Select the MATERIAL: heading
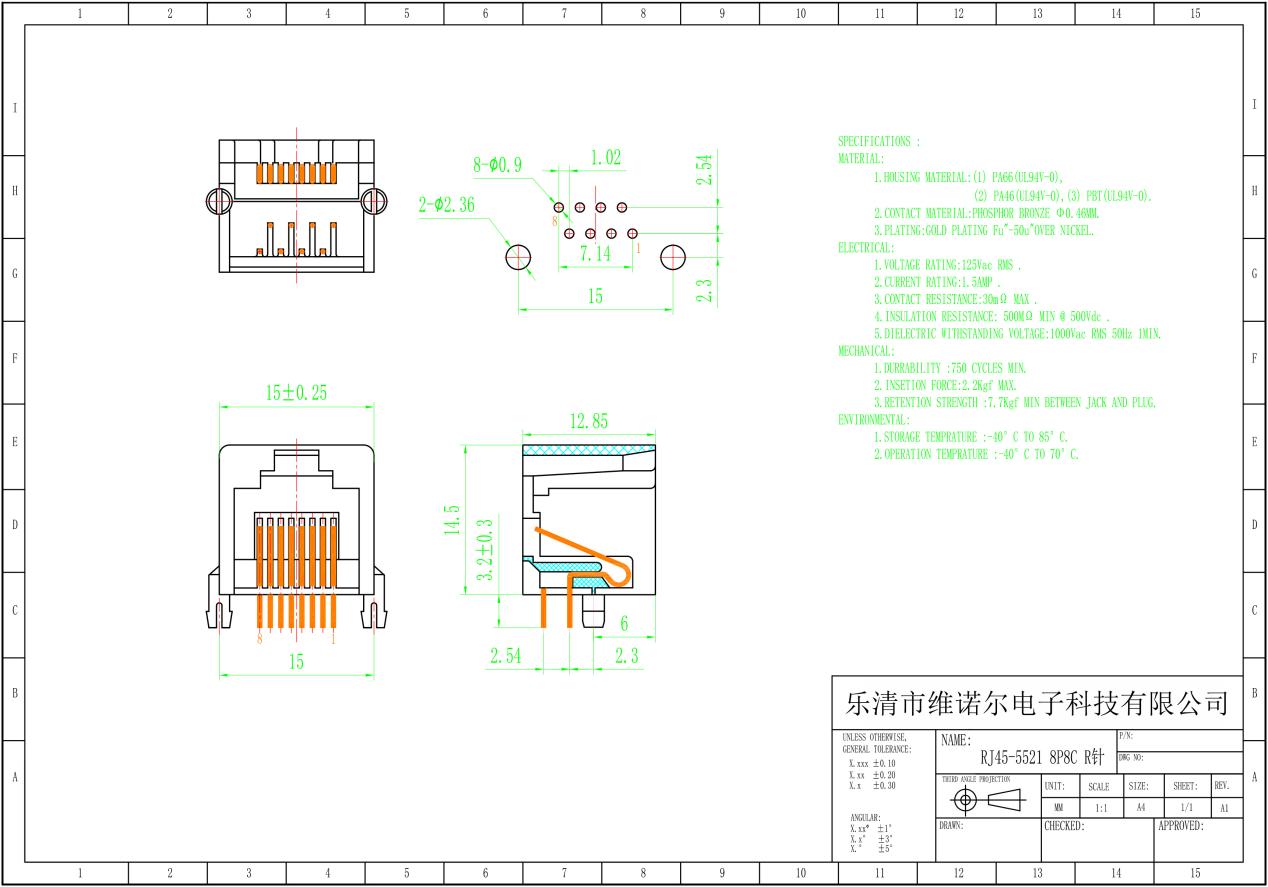This screenshot has width=1268, height=887. click(x=860, y=159)
